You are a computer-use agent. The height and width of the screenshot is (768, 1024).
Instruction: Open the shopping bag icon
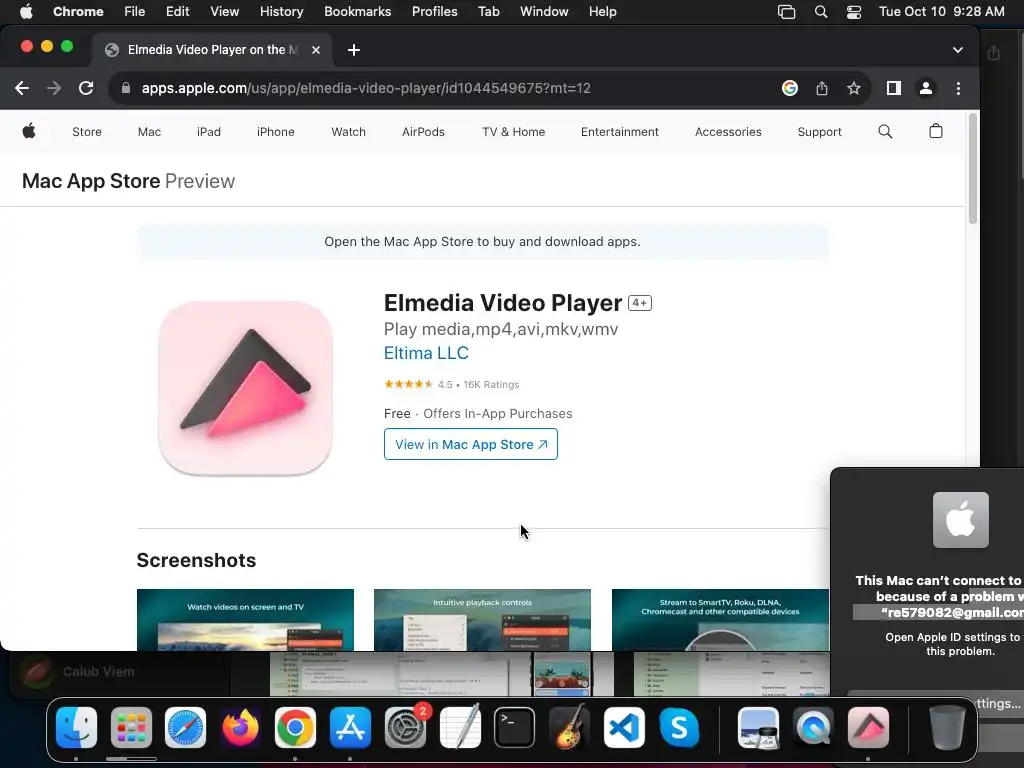(936, 131)
